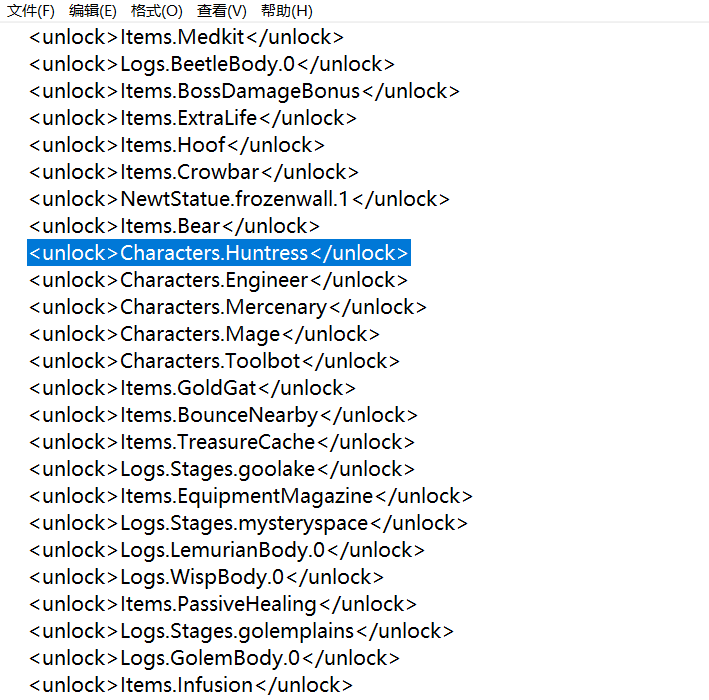Click the Items.ExtraLife line

pyautogui.click(x=193, y=118)
